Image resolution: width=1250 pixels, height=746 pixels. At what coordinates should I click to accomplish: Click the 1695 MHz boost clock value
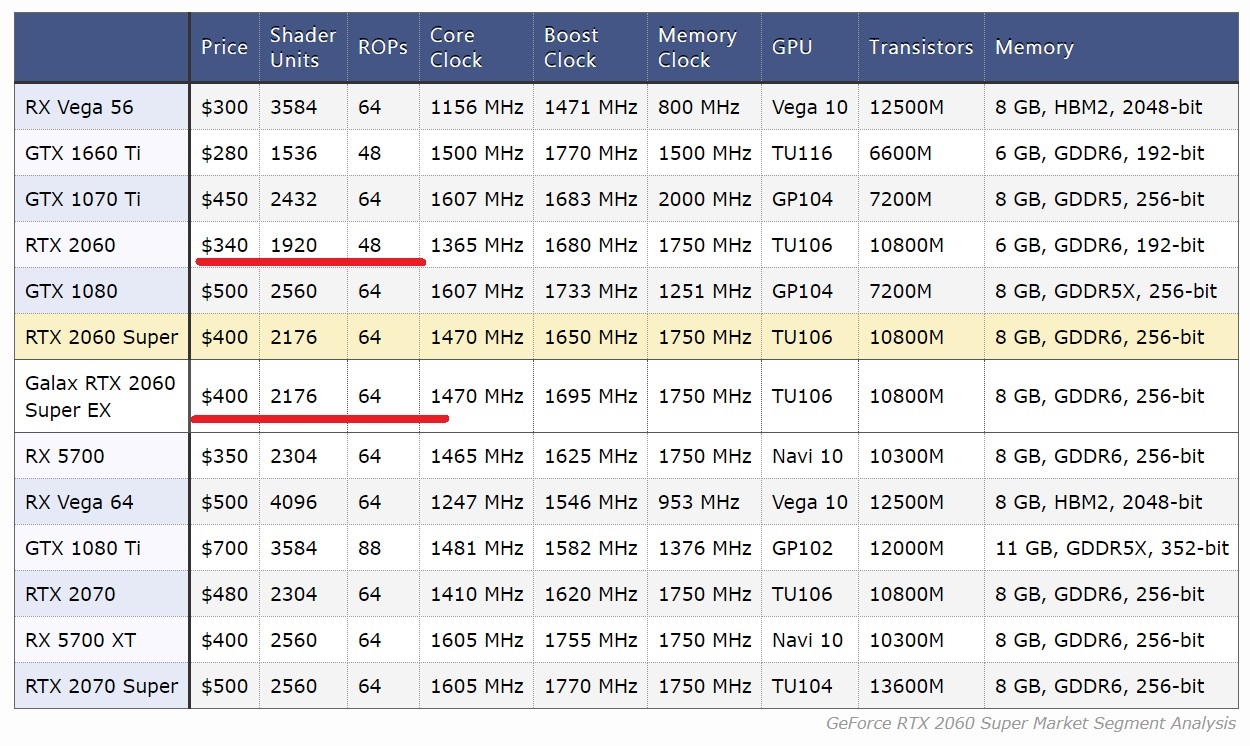click(x=590, y=396)
